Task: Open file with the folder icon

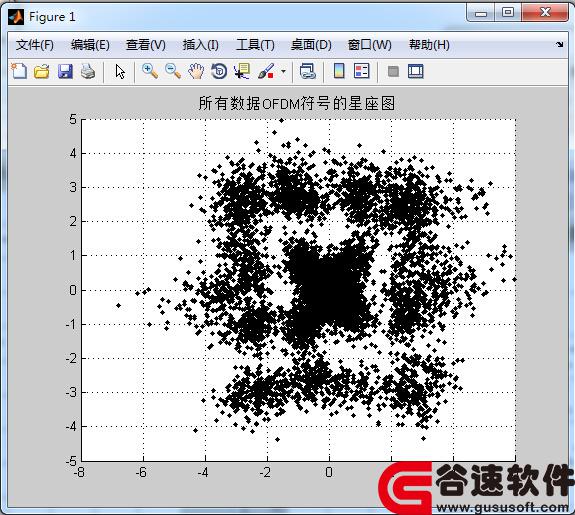Action: [x=42, y=71]
